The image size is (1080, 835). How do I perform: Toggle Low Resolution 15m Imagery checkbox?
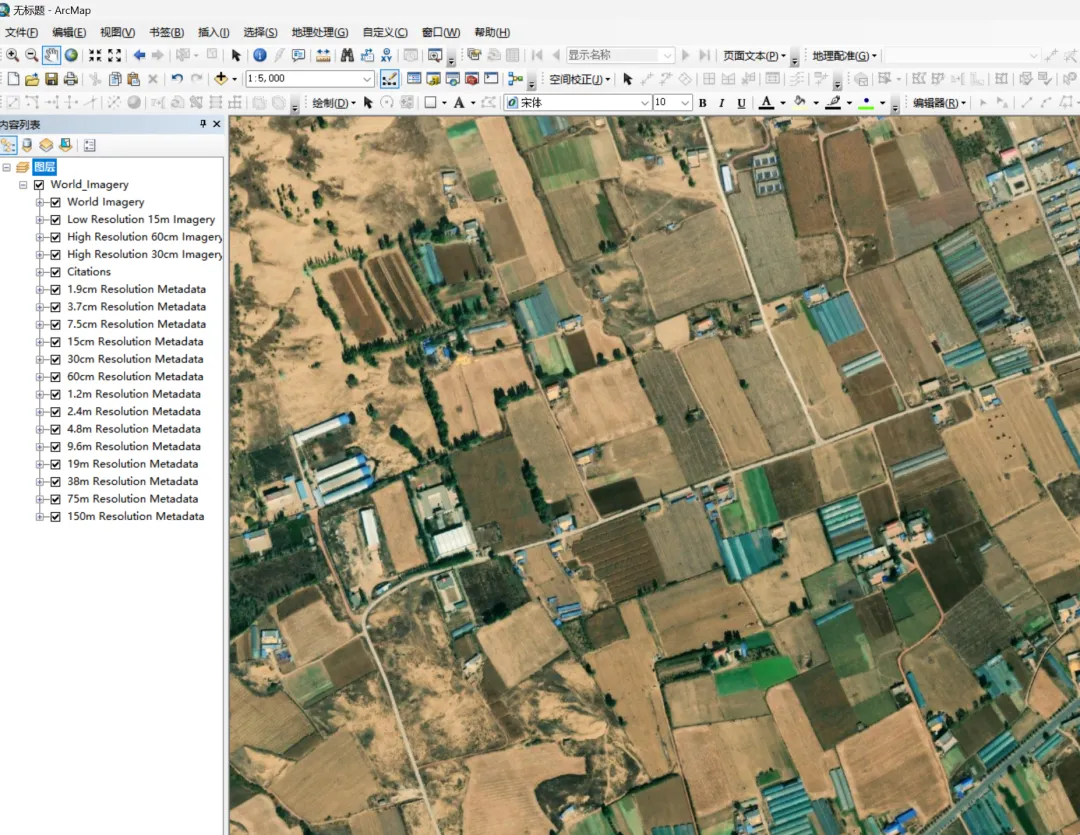56,220
